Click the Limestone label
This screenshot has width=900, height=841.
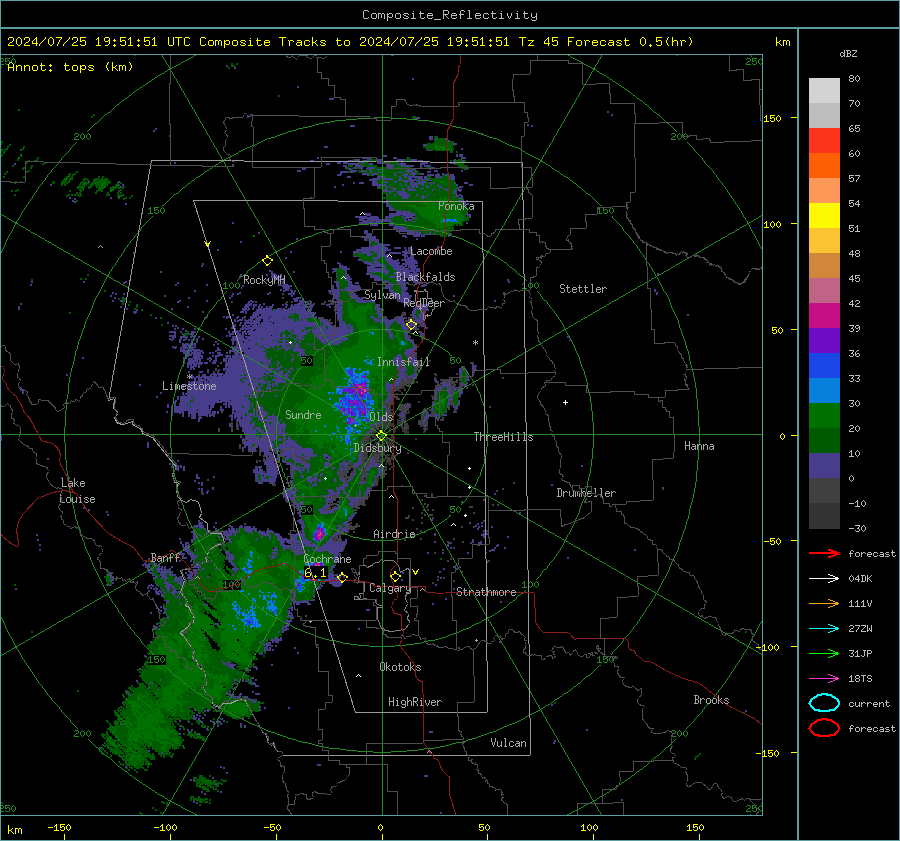point(189,386)
